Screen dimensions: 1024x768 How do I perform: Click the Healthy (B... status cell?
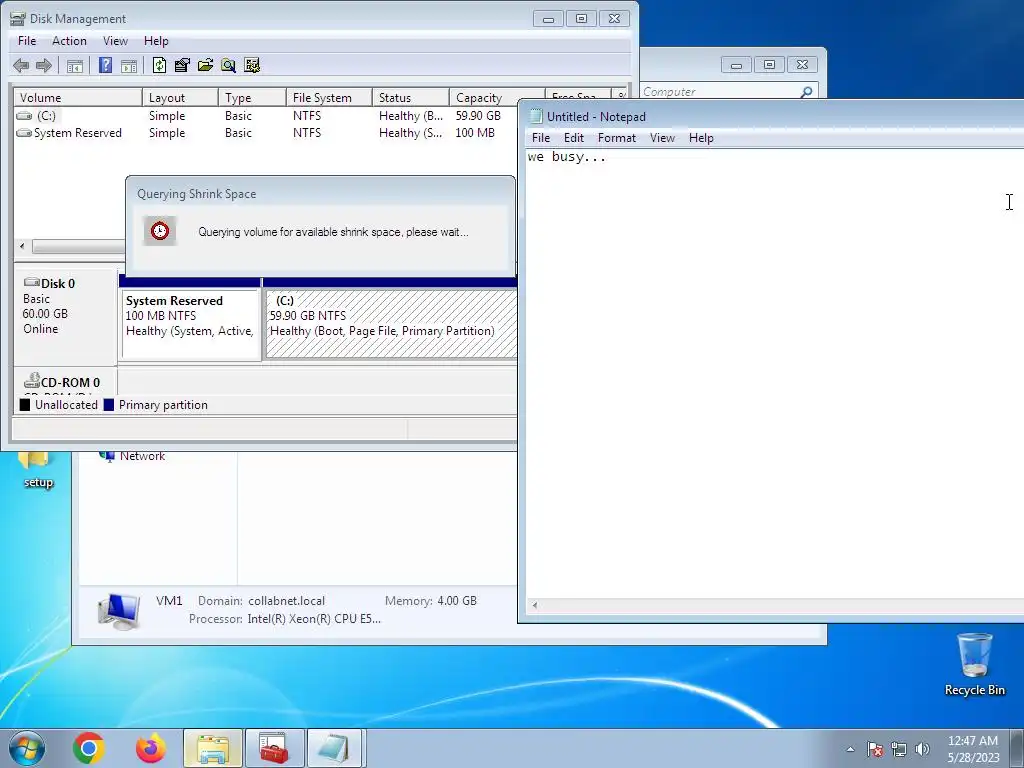tap(411, 116)
